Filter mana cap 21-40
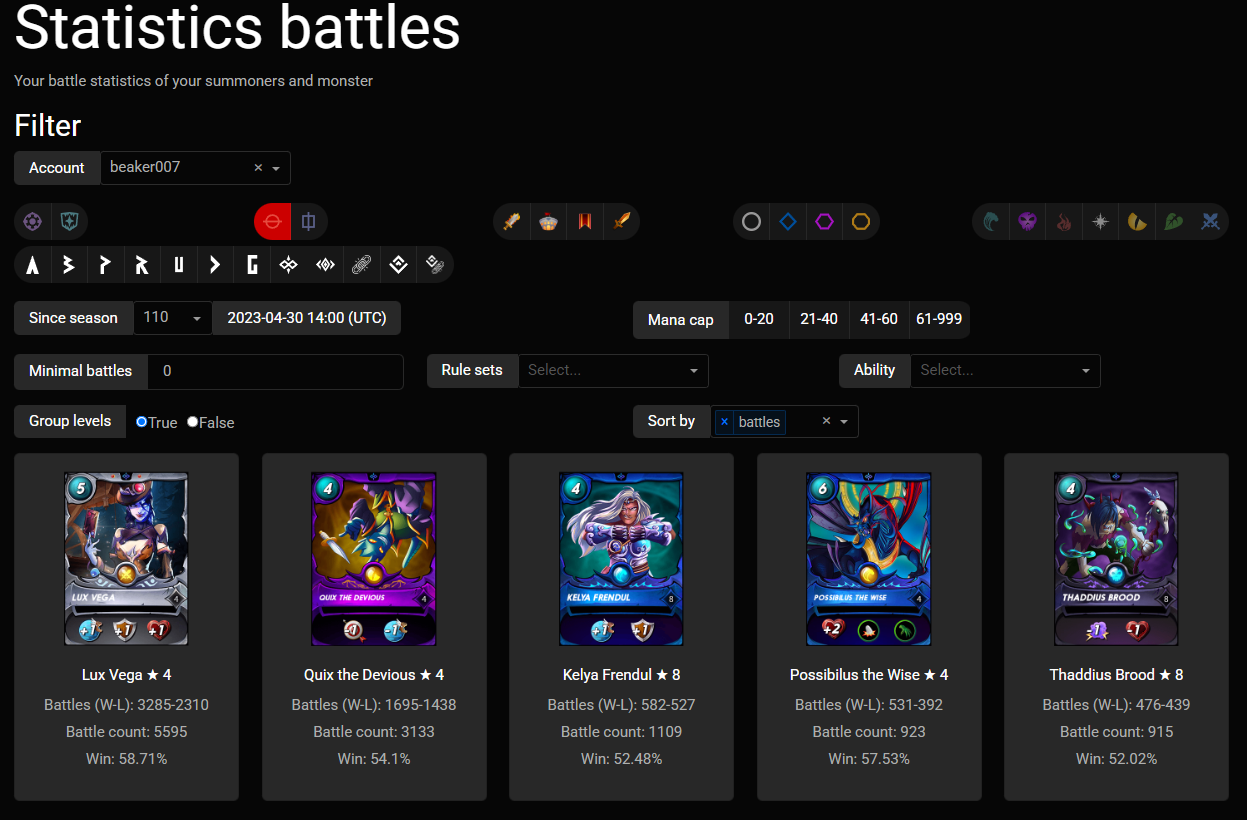 pos(819,319)
